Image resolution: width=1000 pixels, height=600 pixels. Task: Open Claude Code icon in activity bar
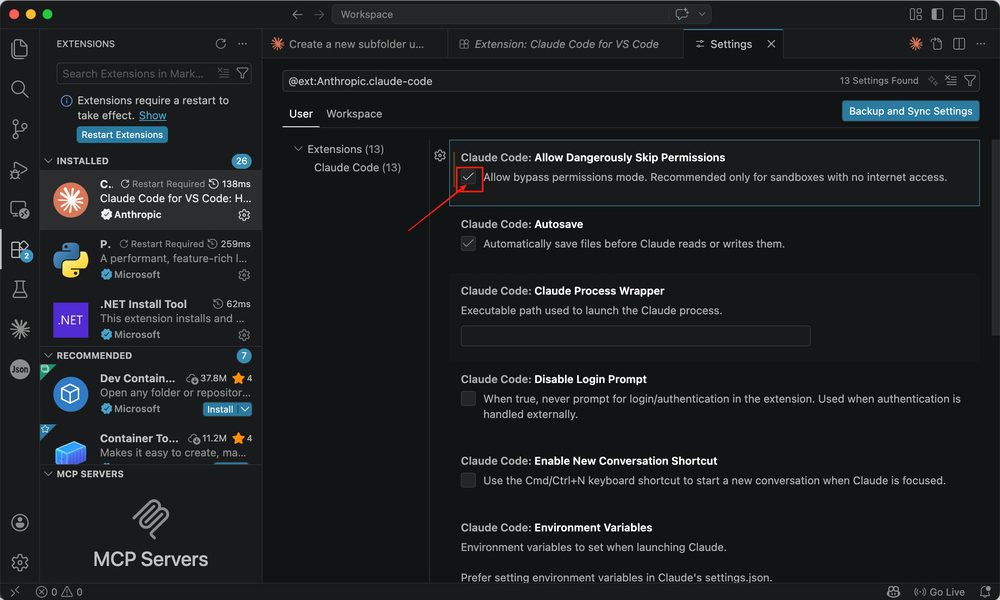(19, 329)
